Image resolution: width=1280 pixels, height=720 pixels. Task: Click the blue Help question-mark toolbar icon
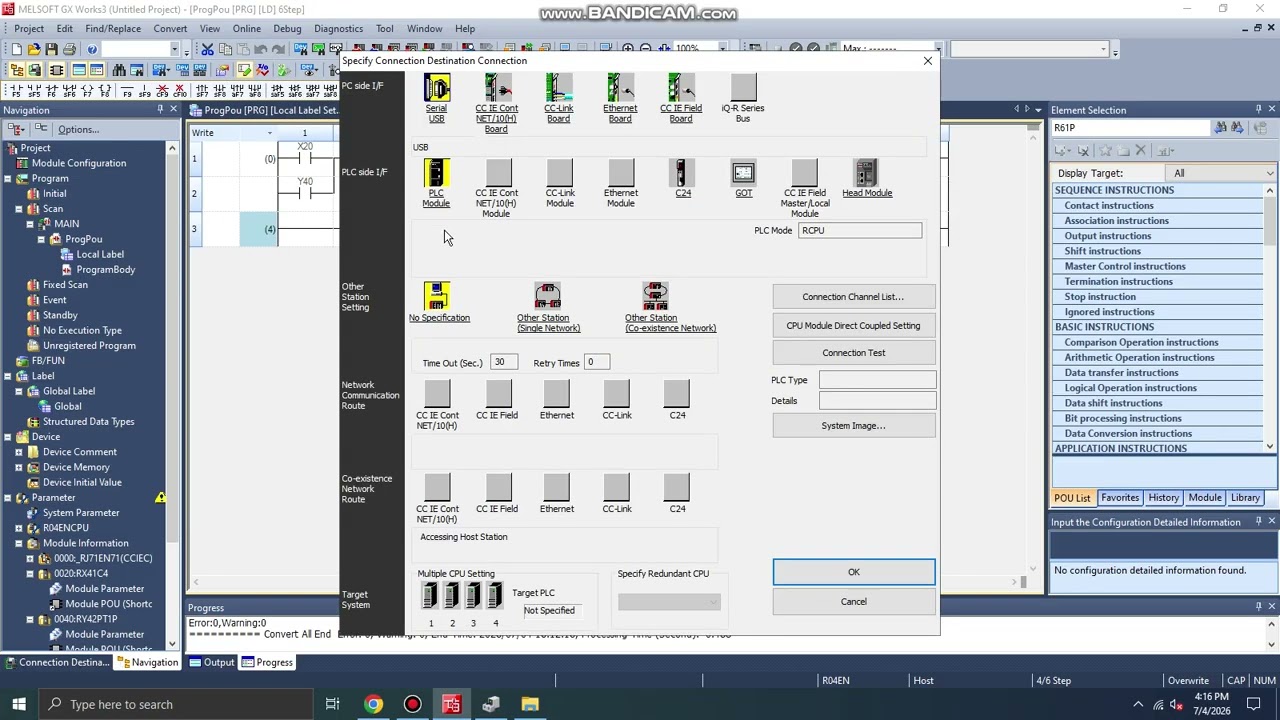pos(92,49)
